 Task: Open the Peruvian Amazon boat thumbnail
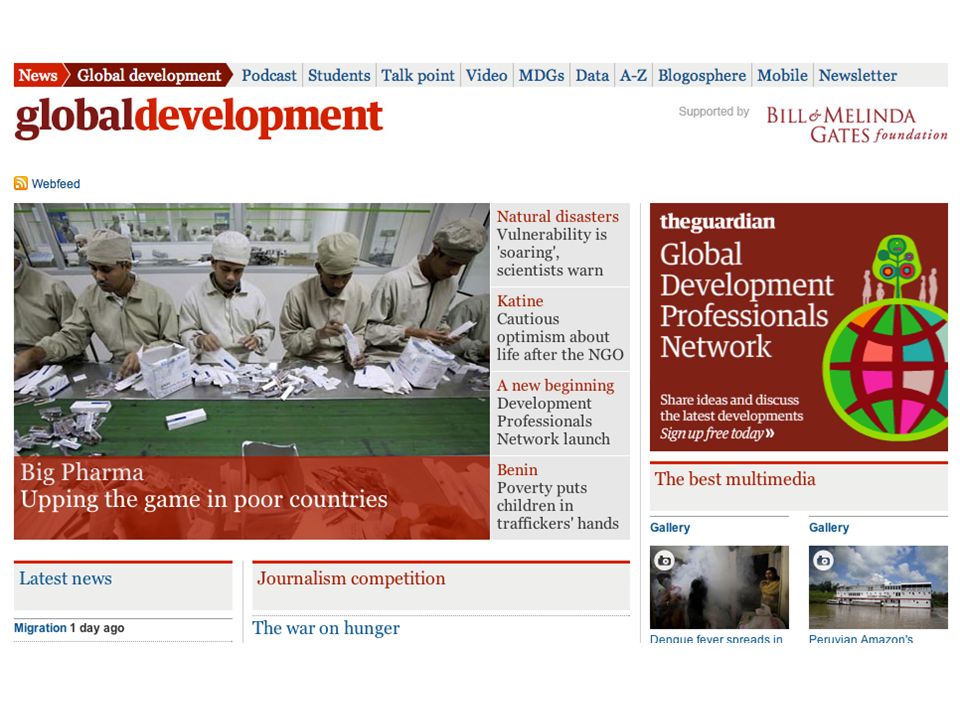(878, 587)
